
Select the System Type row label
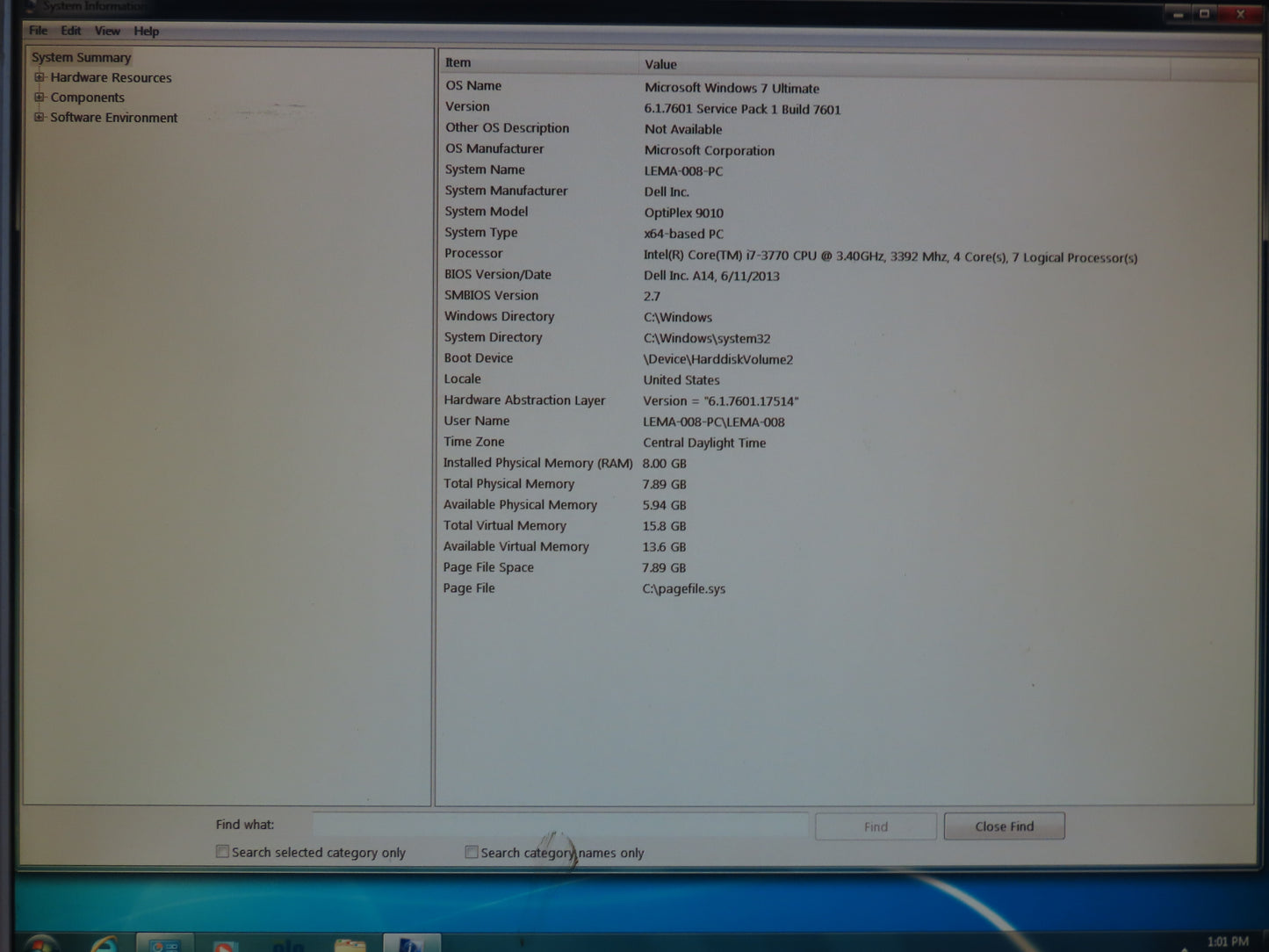click(x=480, y=233)
